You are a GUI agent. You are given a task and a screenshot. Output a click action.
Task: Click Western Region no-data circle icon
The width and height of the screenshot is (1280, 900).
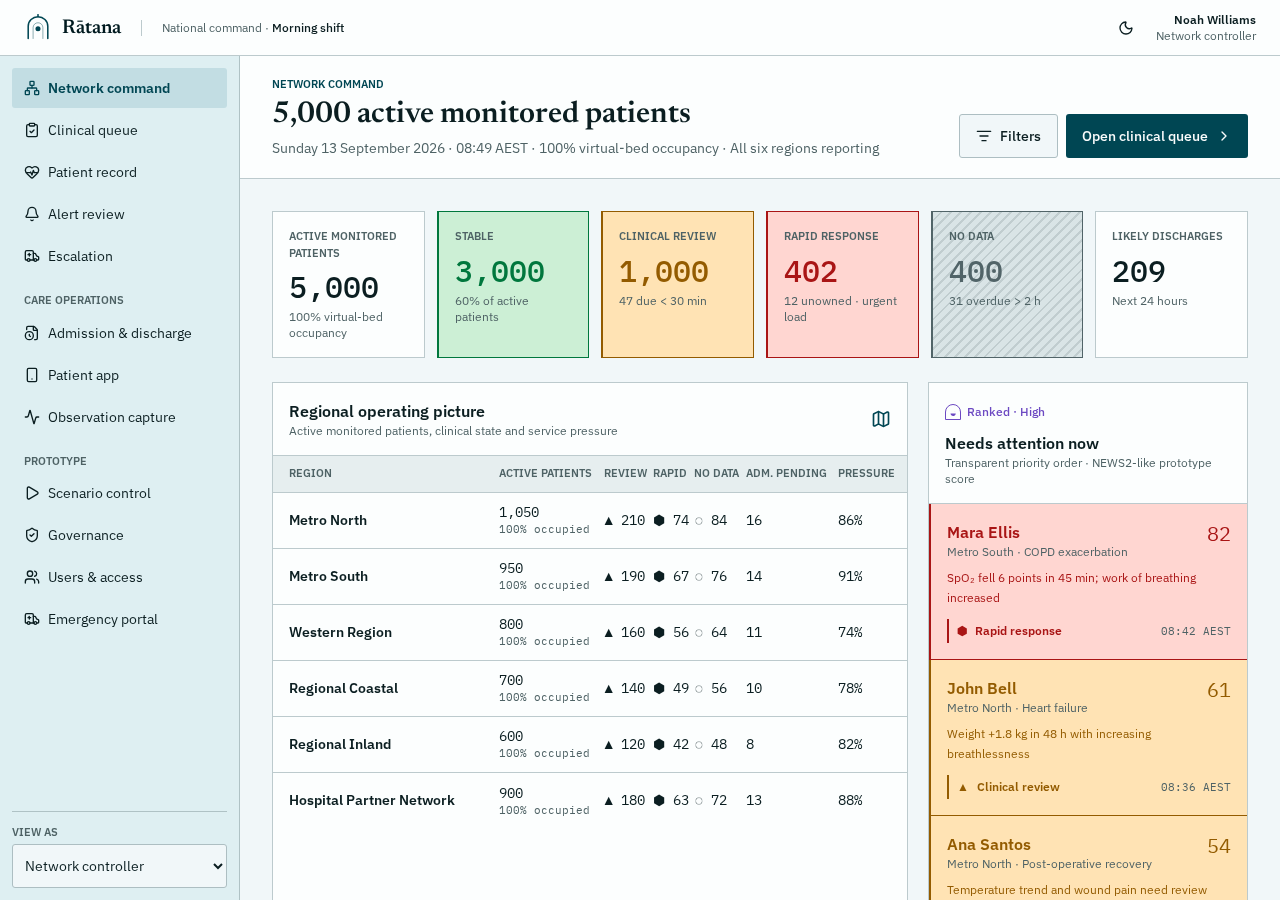pyautogui.click(x=699, y=632)
